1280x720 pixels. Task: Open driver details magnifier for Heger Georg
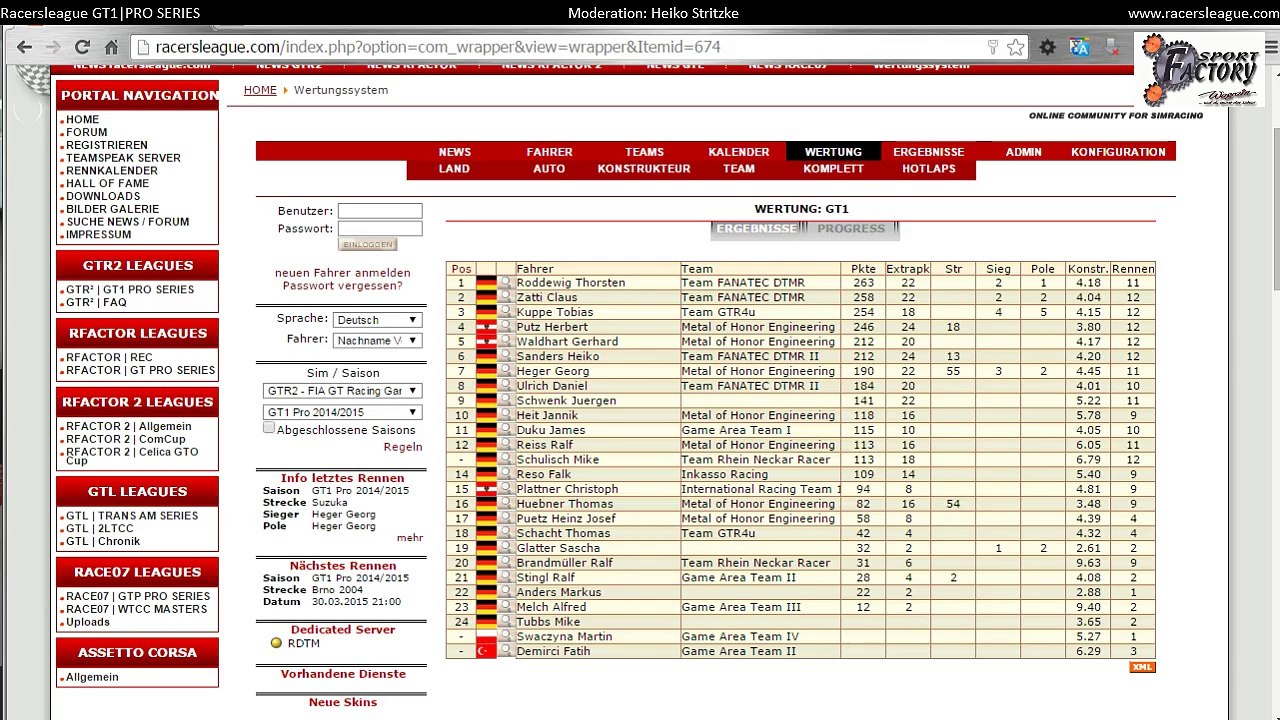(505, 371)
